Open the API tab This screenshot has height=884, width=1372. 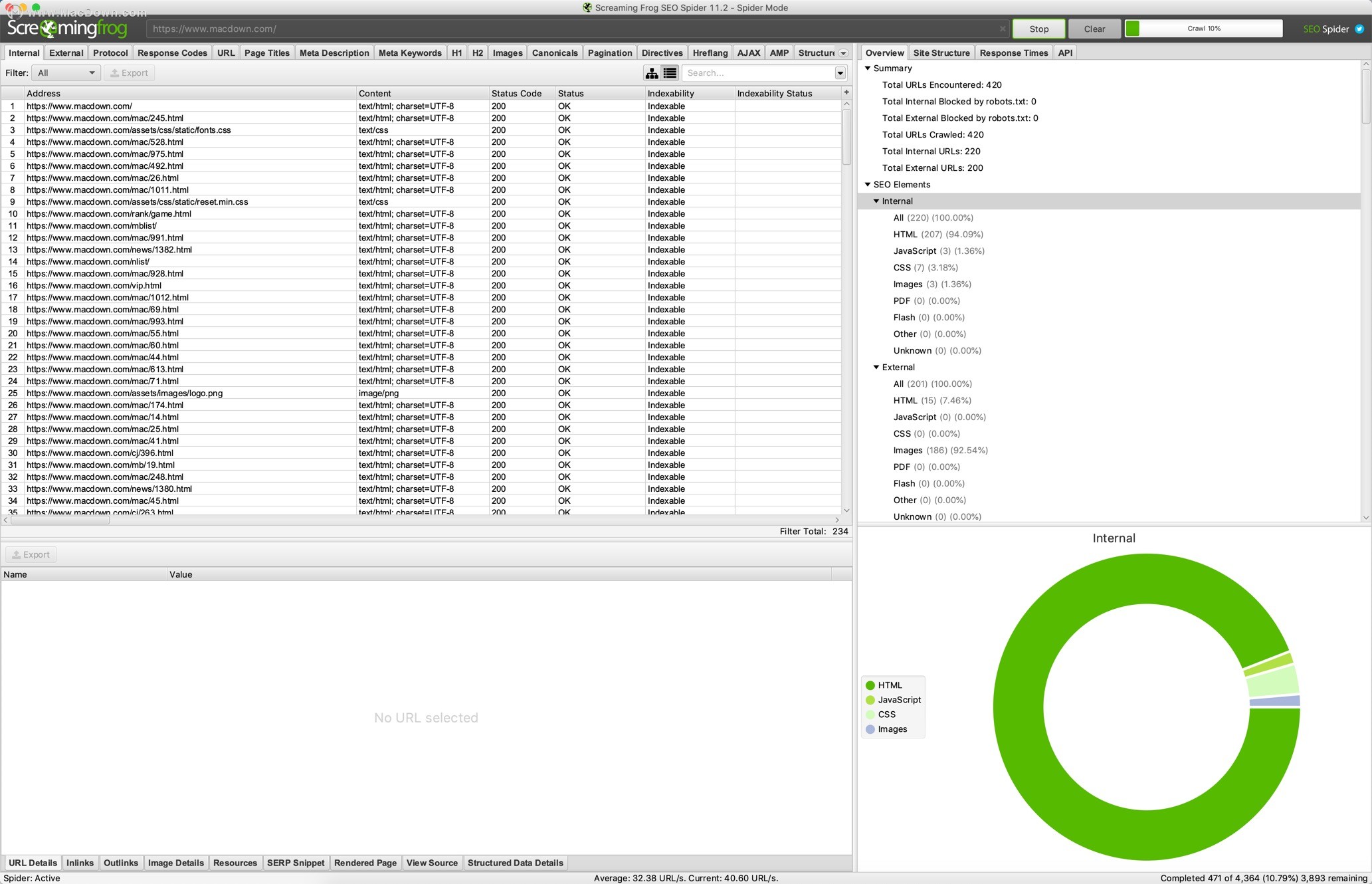point(1065,53)
